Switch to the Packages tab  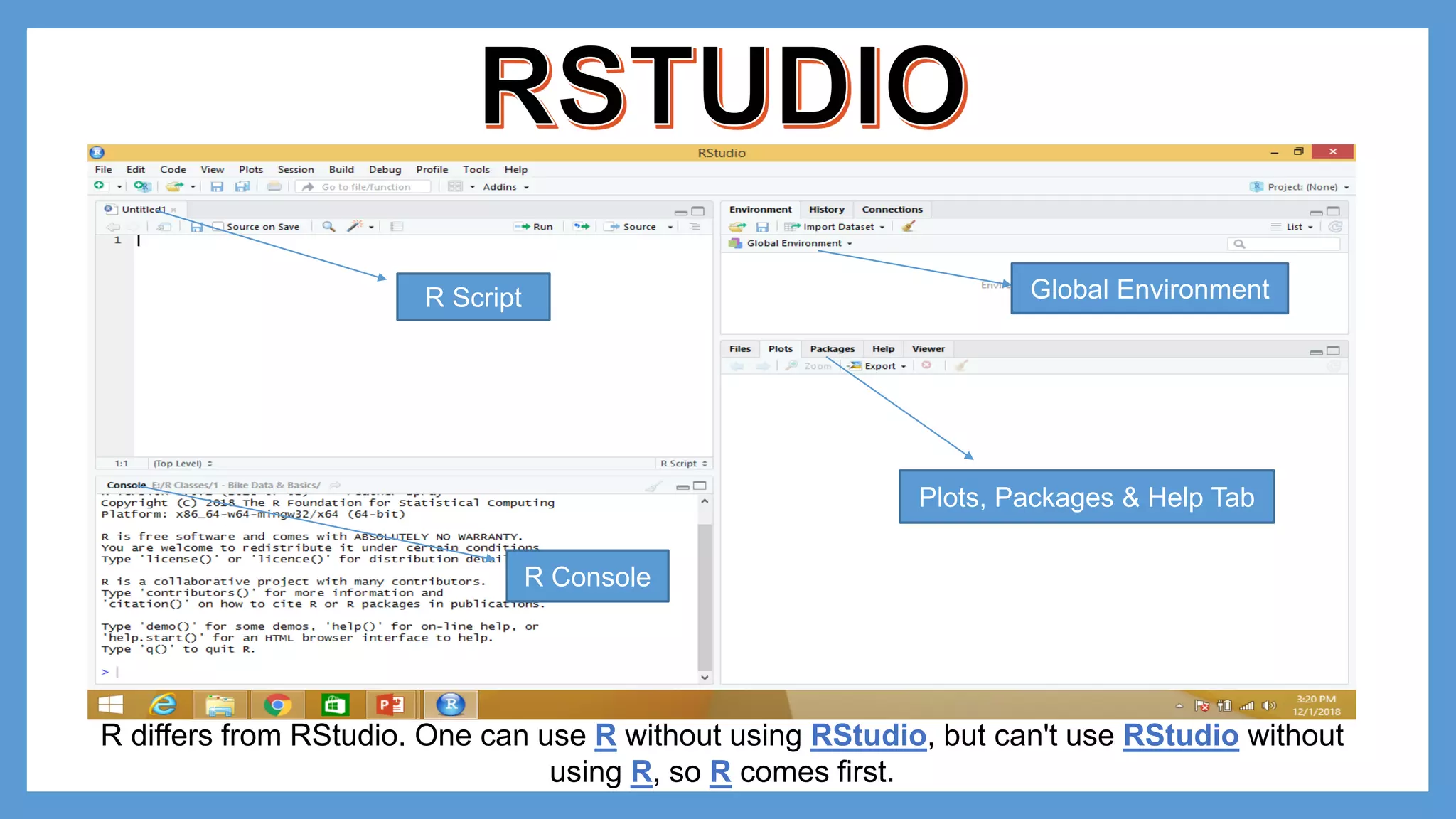pyautogui.click(x=832, y=348)
